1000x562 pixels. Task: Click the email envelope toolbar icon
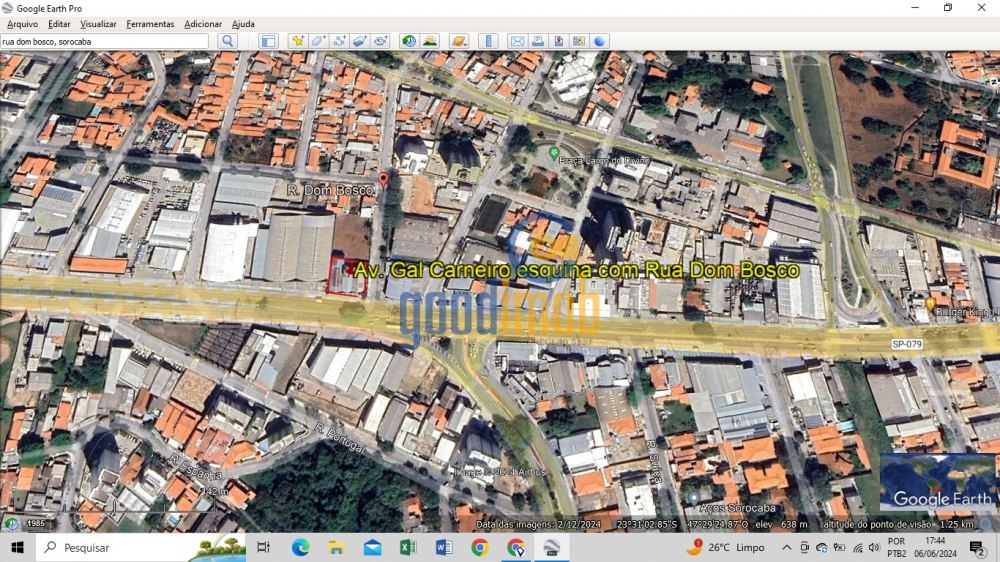[x=517, y=41]
